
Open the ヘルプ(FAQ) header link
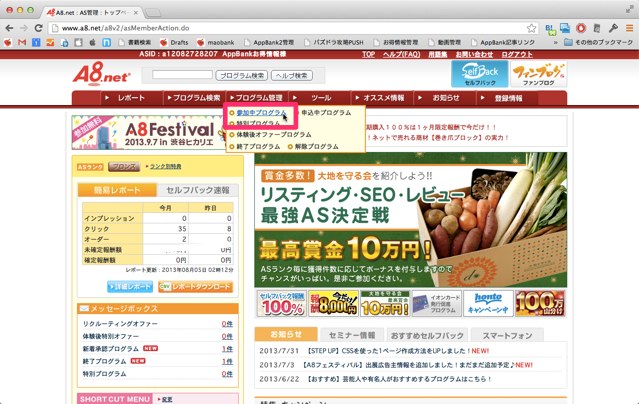click(x=401, y=54)
